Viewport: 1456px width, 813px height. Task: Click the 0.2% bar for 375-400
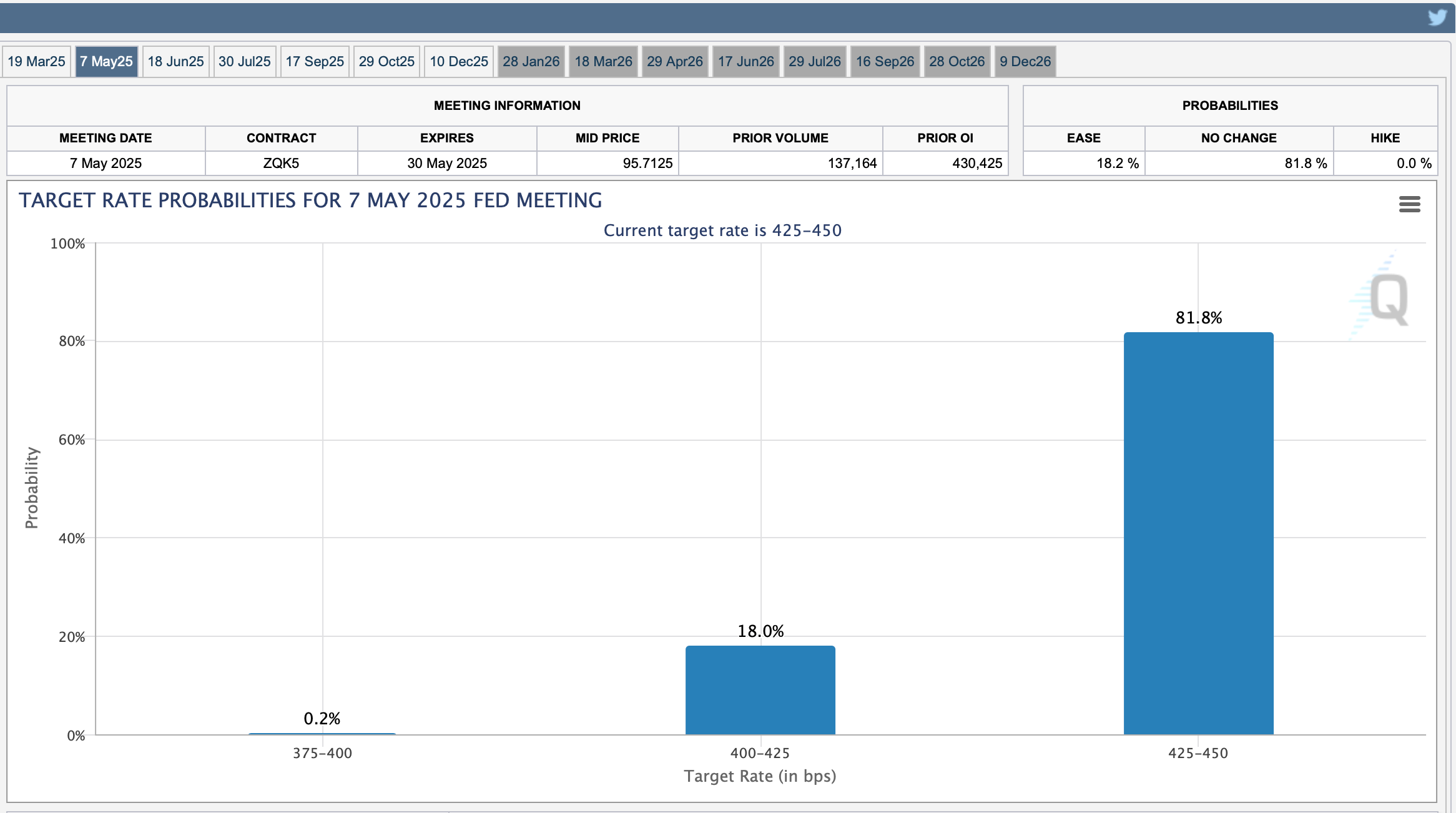coord(322,733)
